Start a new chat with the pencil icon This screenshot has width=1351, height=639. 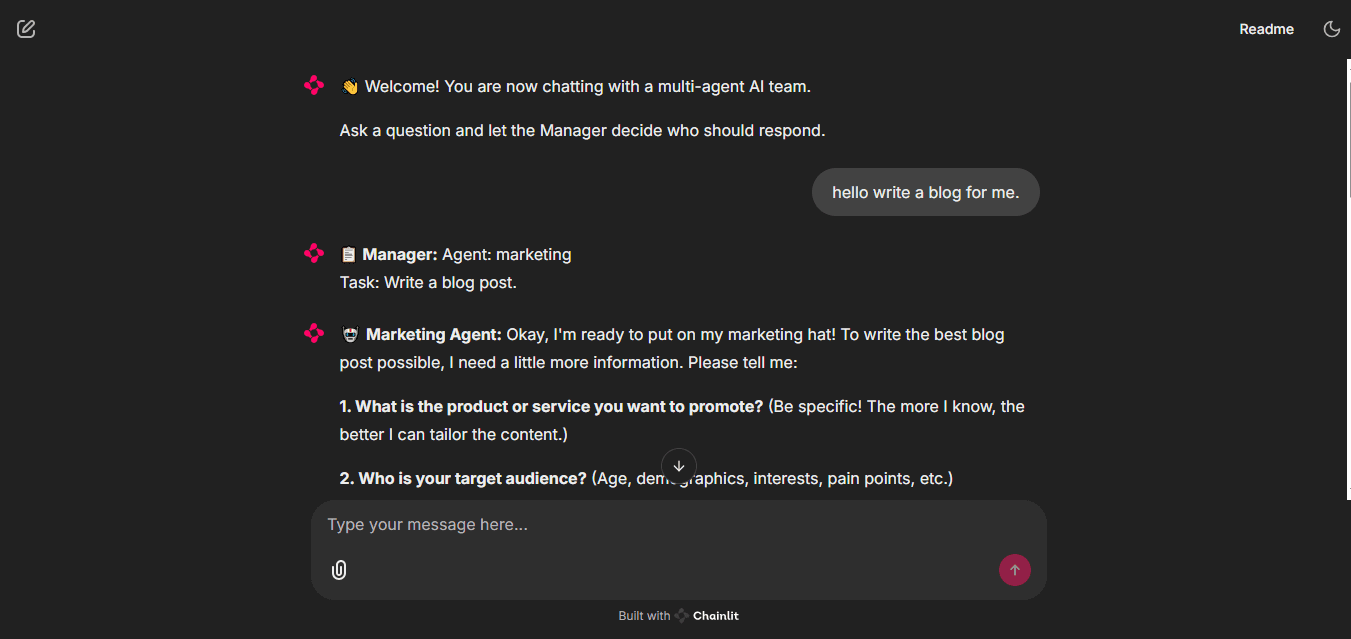tap(26, 29)
